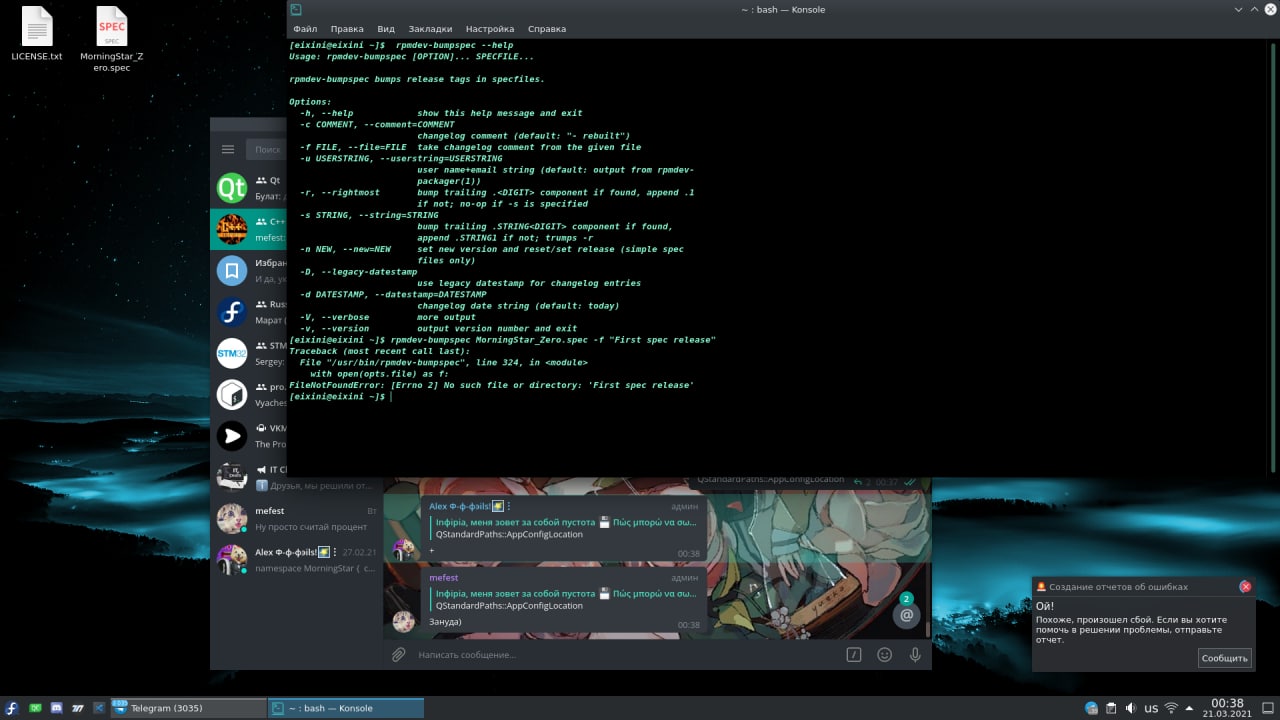Jump to unread mentions @ button
Image resolution: width=1280 pixels, height=720 pixels.
tap(906, 615)
